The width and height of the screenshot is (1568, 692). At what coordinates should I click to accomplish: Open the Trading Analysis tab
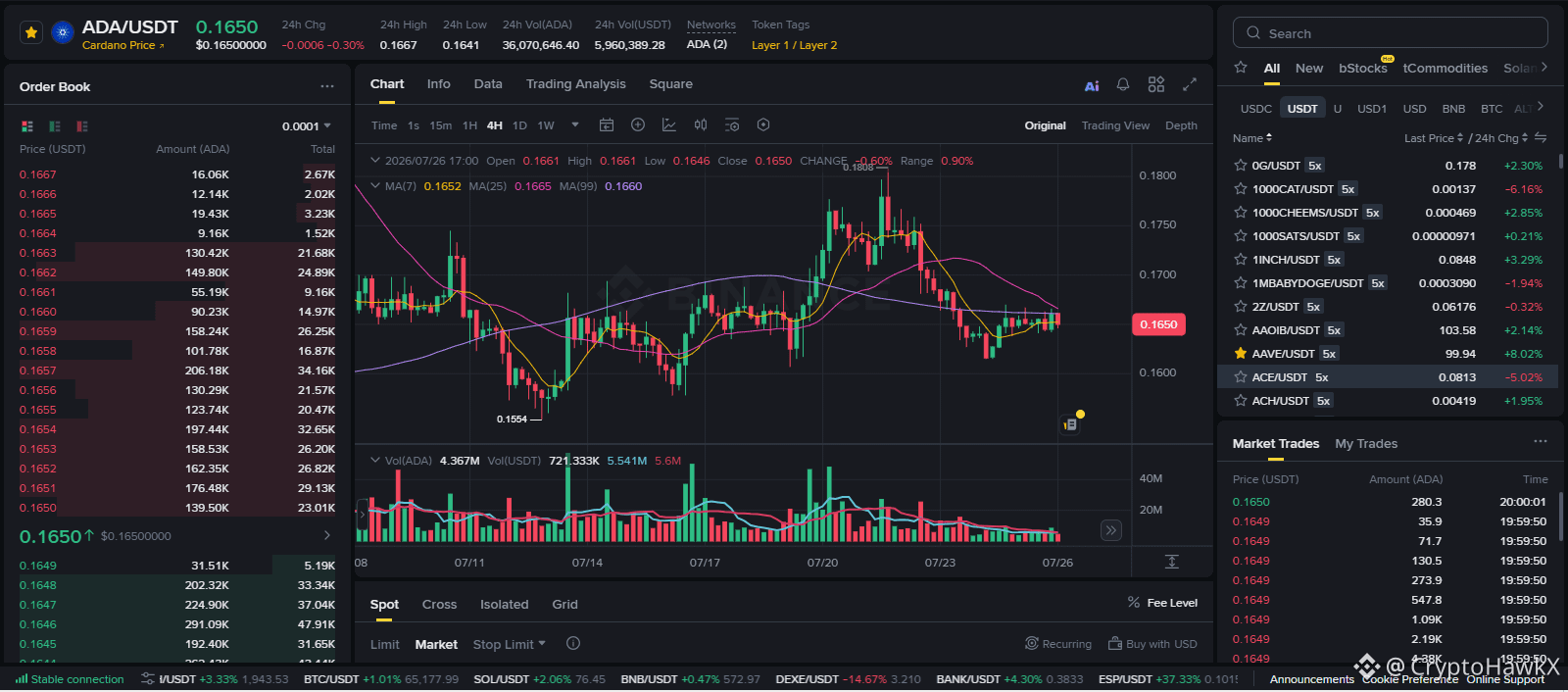click(576, 84)
